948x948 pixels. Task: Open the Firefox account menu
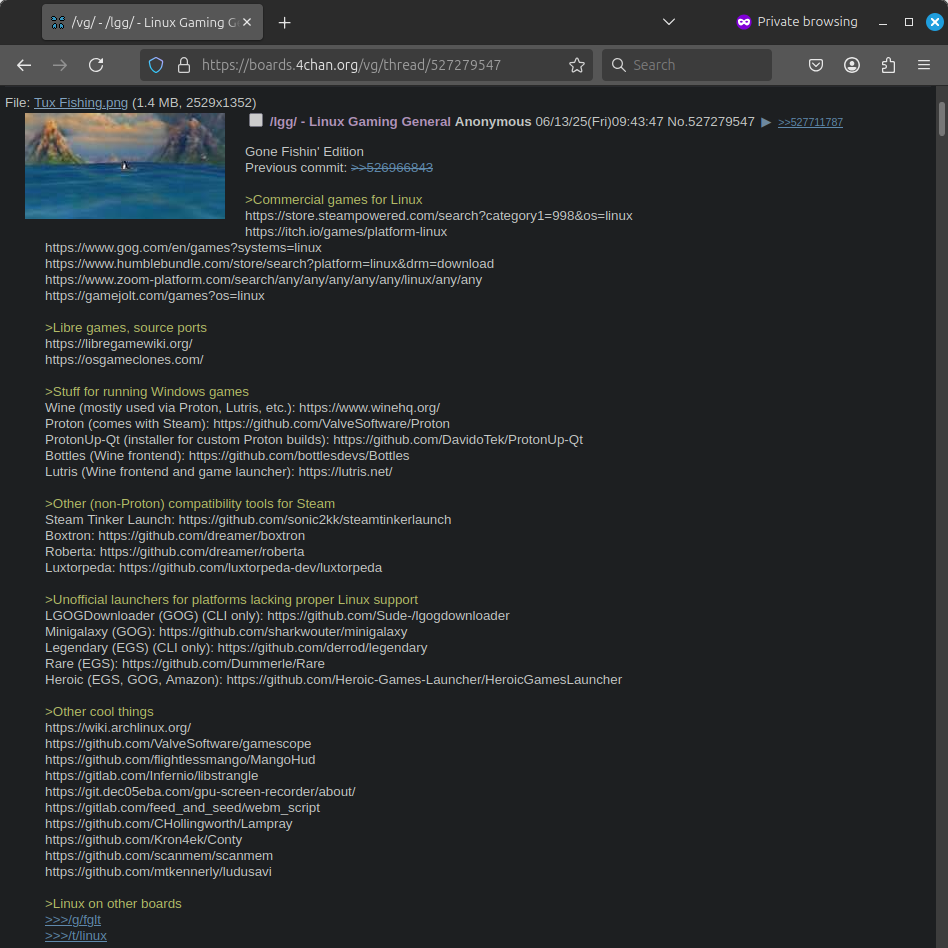pos(852,65)
